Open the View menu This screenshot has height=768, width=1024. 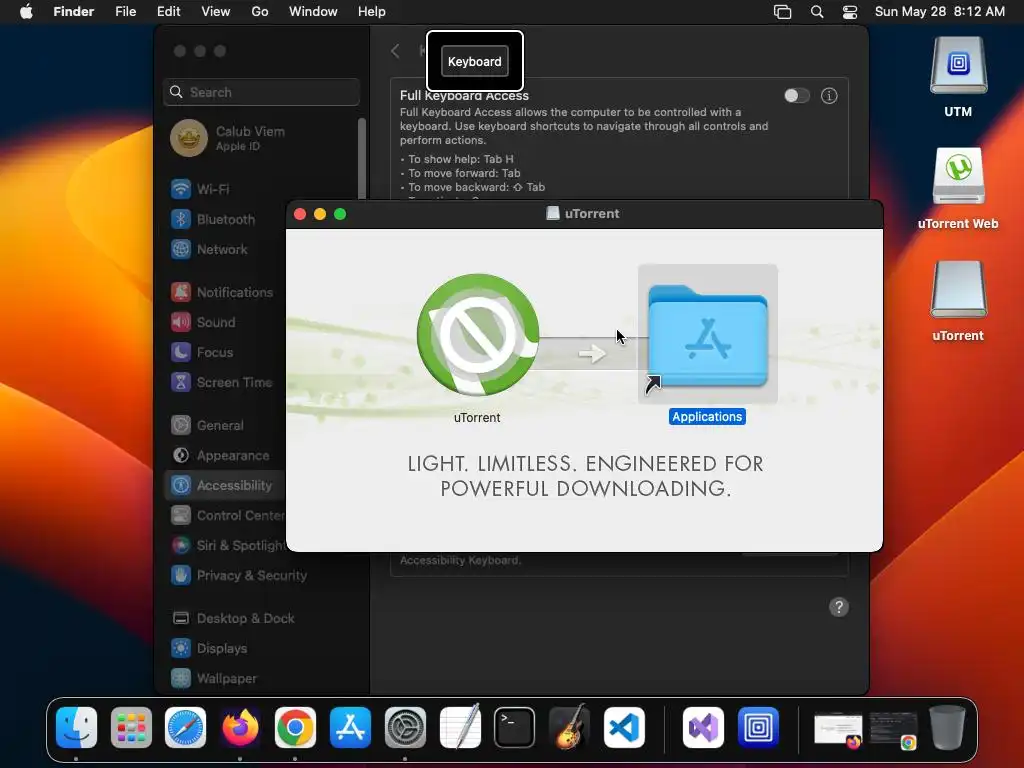tap(216, 12)
